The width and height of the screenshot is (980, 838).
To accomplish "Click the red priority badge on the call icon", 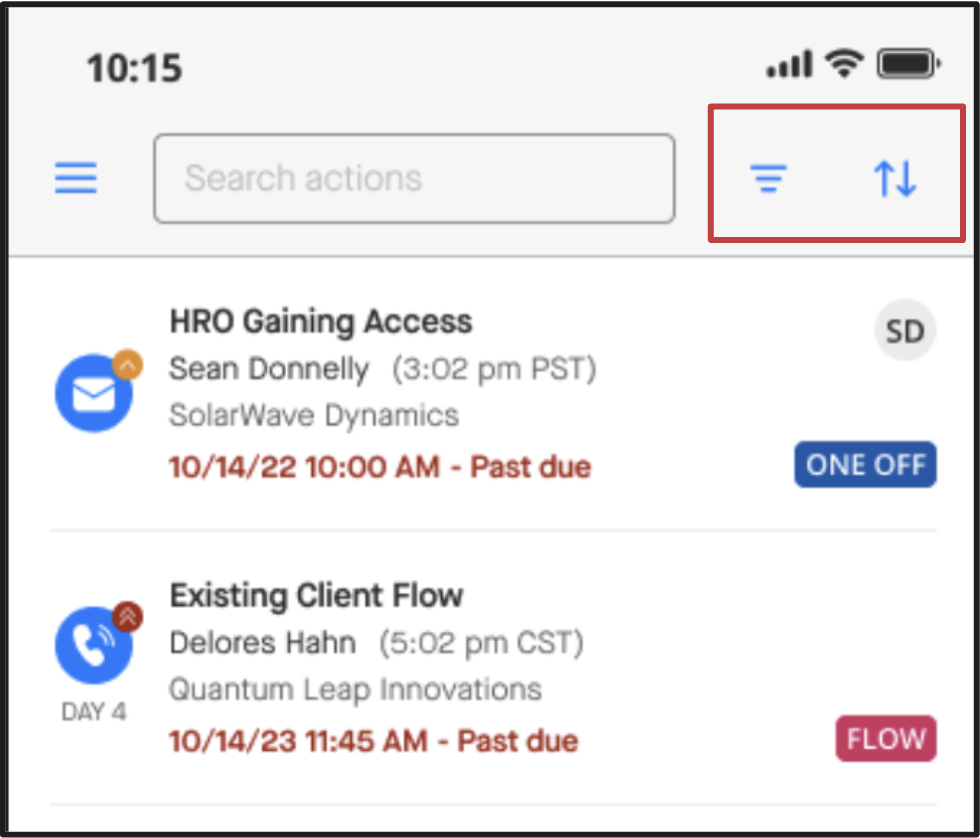I will click(128, 618).
